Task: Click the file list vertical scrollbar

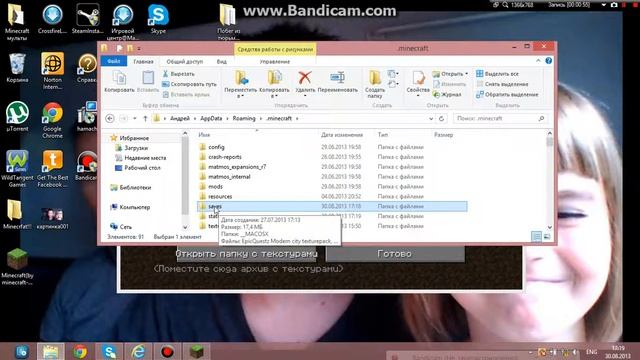Action: [549, 180]
